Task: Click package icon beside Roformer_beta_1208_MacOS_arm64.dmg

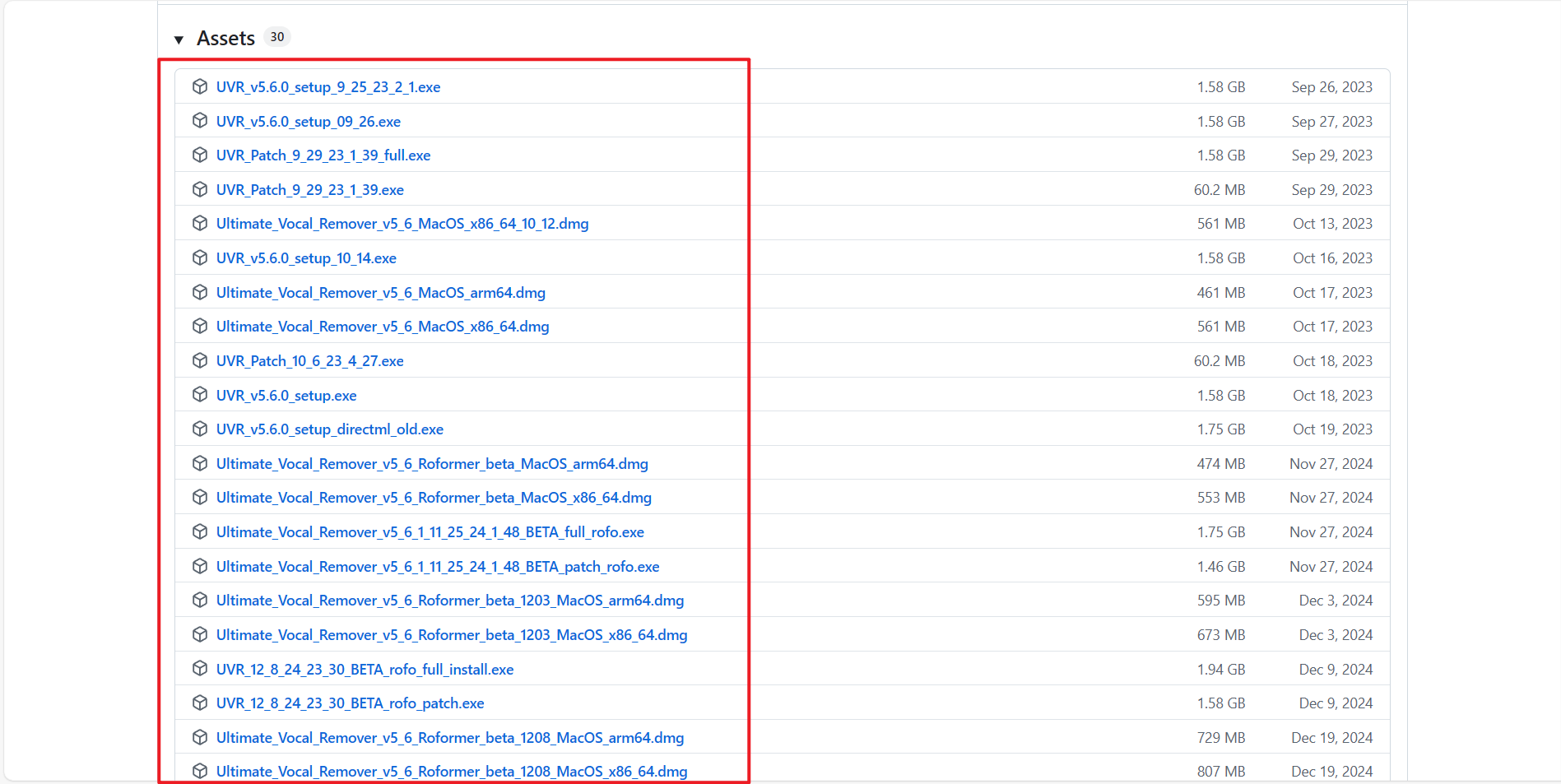Action: [200, 737]
